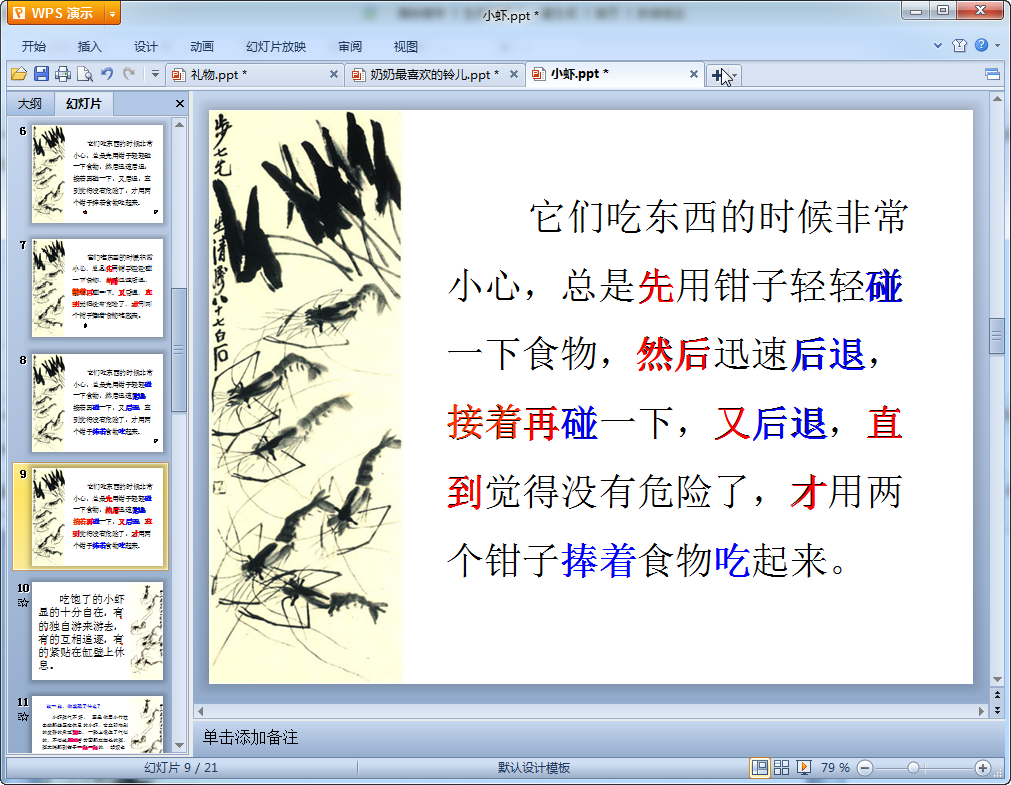Switch to the 礼物.ppt document tab
This screenshot has width=1011, height=785.
[219, 75]
